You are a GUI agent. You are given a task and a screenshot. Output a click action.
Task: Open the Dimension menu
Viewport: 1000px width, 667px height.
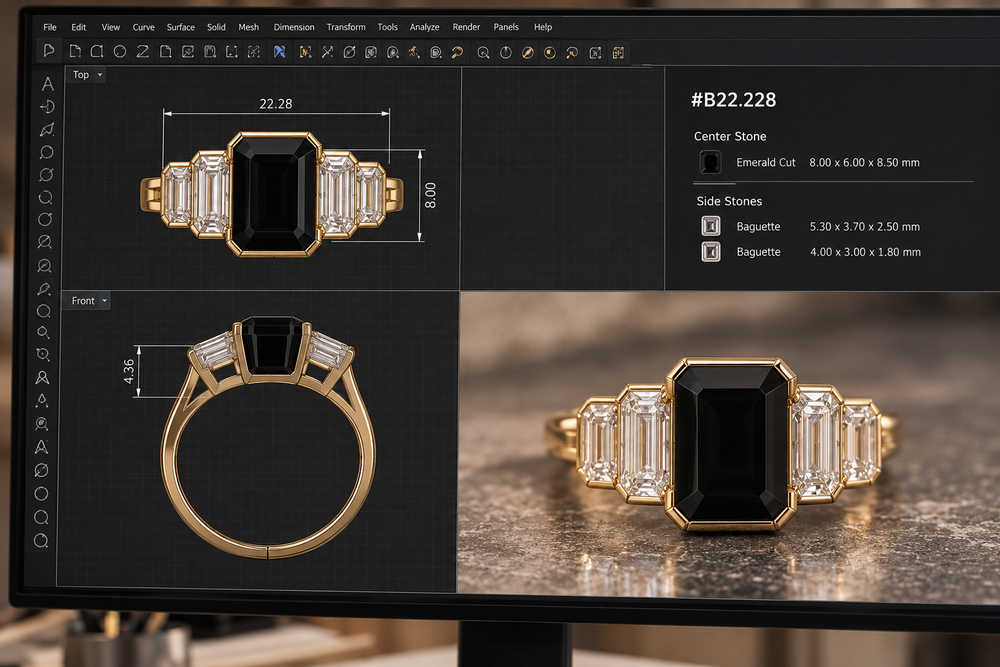294,27
